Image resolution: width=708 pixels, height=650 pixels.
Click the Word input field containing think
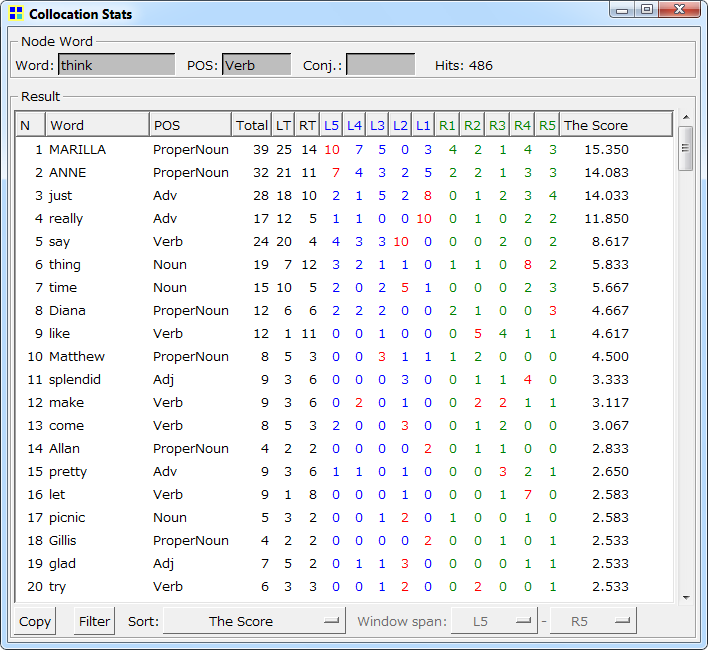[116, 65]
